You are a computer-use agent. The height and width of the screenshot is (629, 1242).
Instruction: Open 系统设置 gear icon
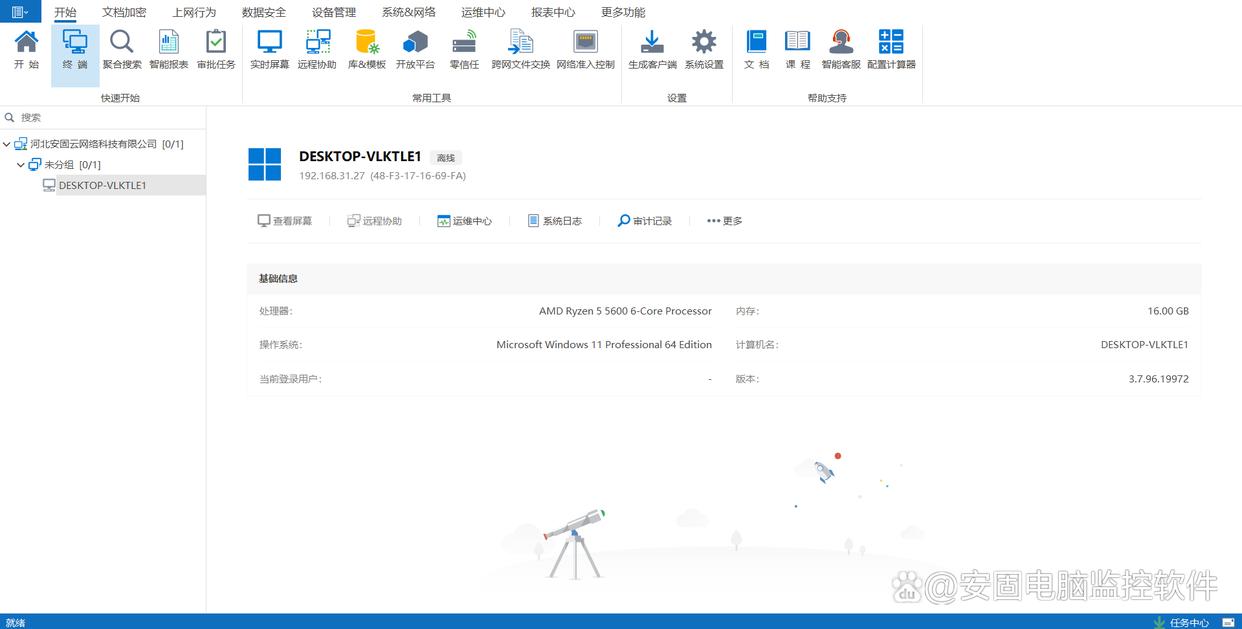click(x=704, y=49)
